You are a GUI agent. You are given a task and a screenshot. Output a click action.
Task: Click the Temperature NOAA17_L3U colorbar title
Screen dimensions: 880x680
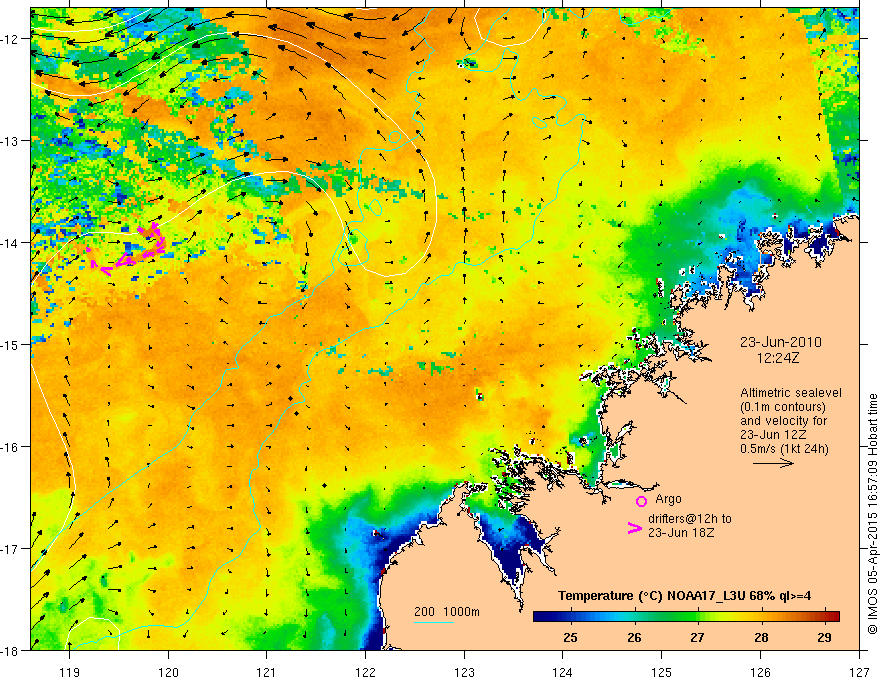point(684,596)
